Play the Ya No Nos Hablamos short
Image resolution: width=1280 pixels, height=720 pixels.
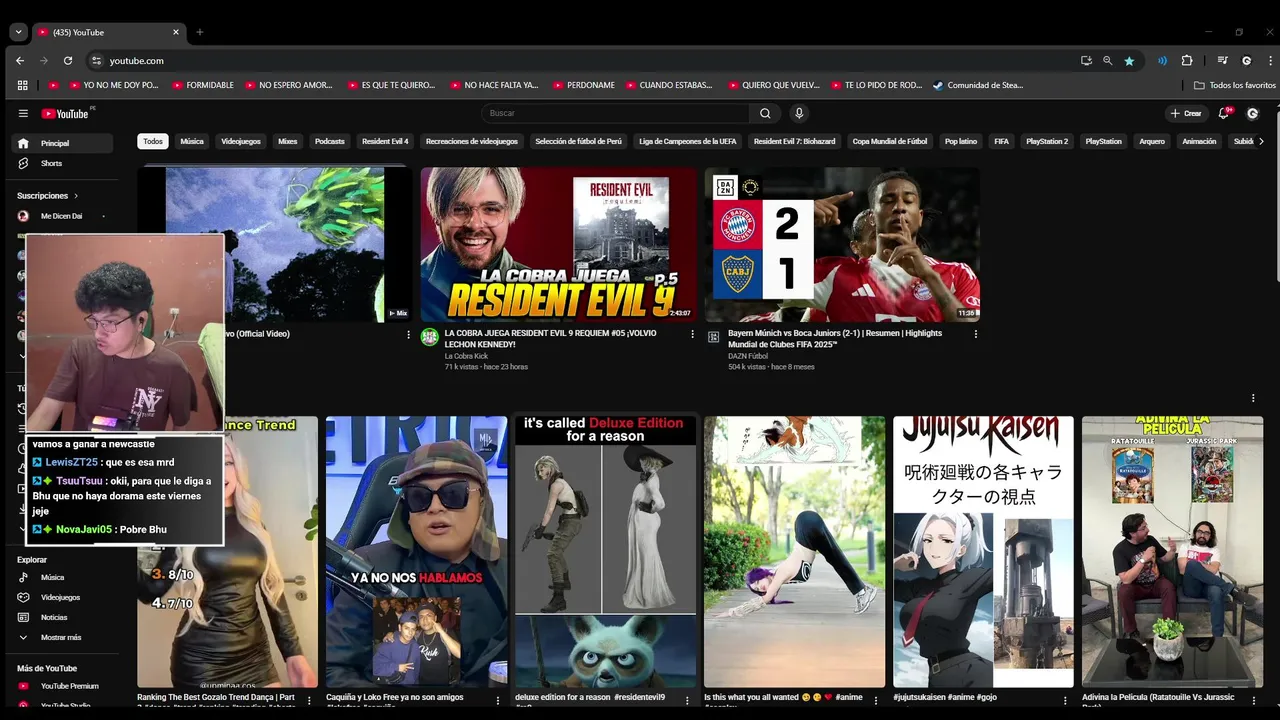coord(416,552)
